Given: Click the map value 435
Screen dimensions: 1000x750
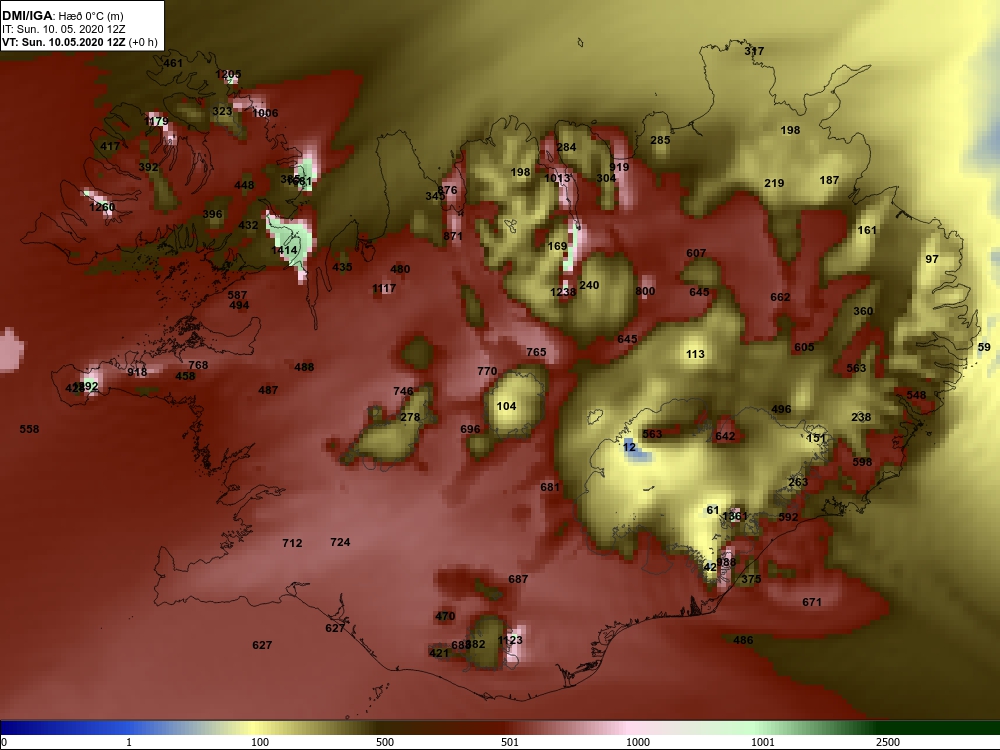Looking at the screenshot, I should (342, 267).
